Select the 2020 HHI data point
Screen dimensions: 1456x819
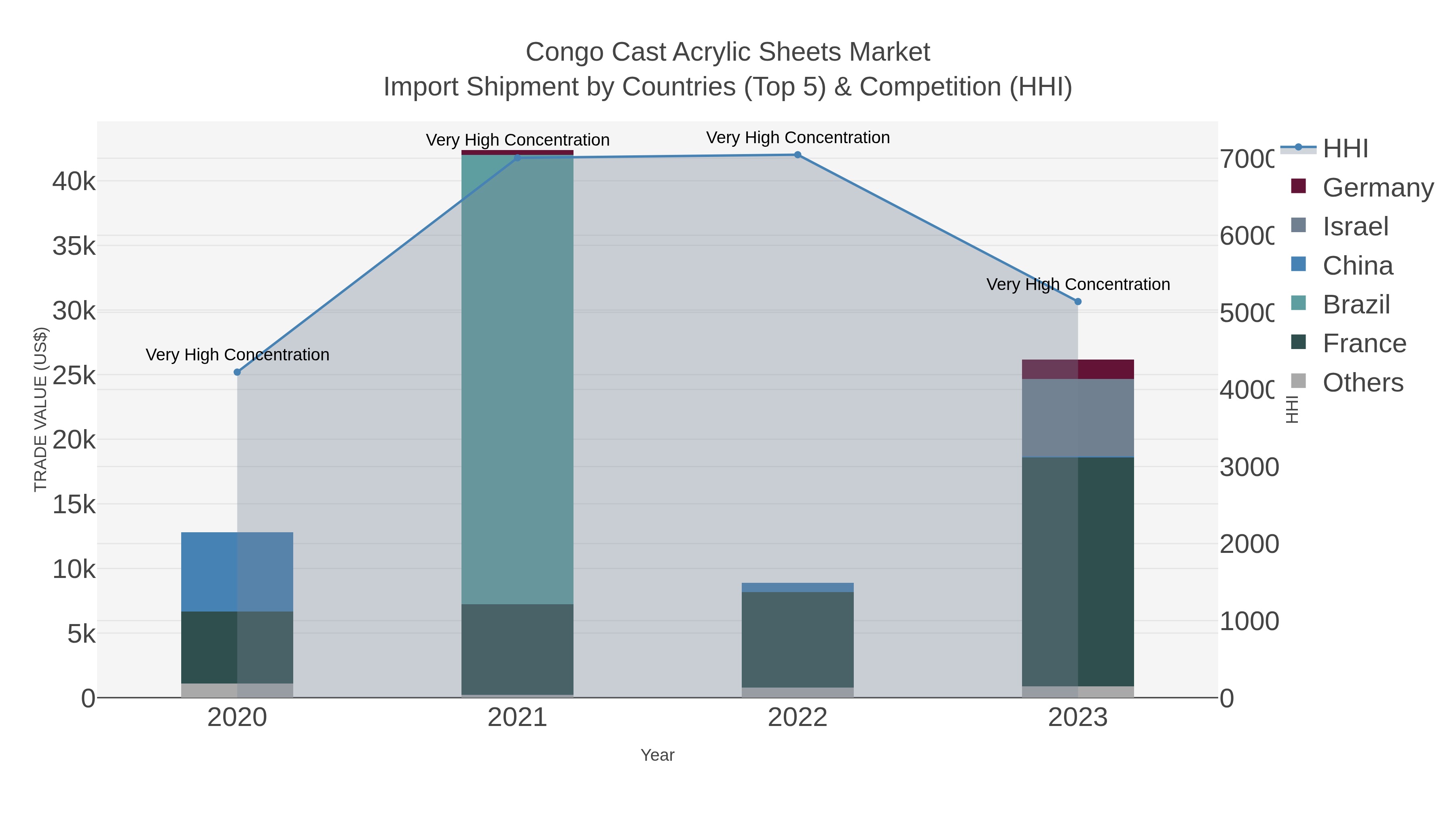point(237,372)
